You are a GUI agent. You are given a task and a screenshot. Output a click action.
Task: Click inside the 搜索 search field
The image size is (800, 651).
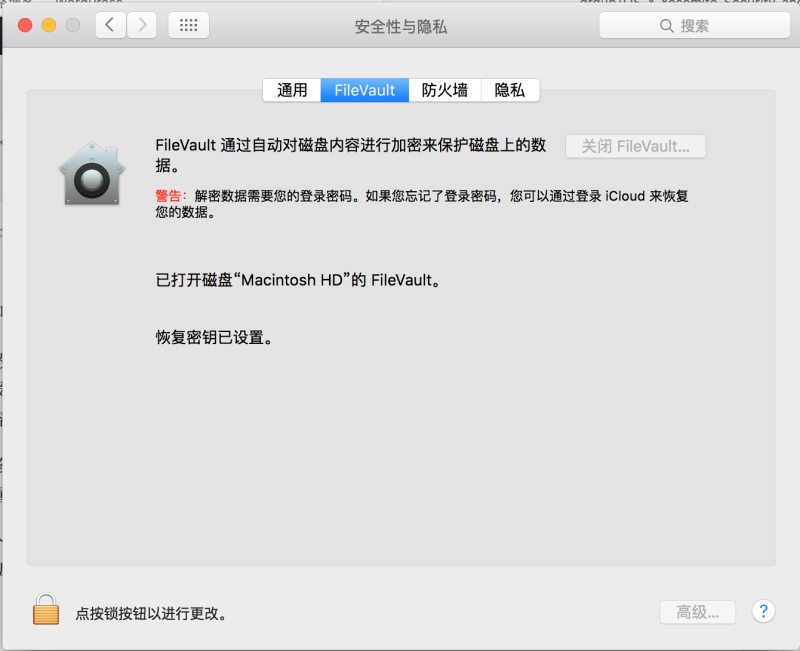(x=700, y=26)
